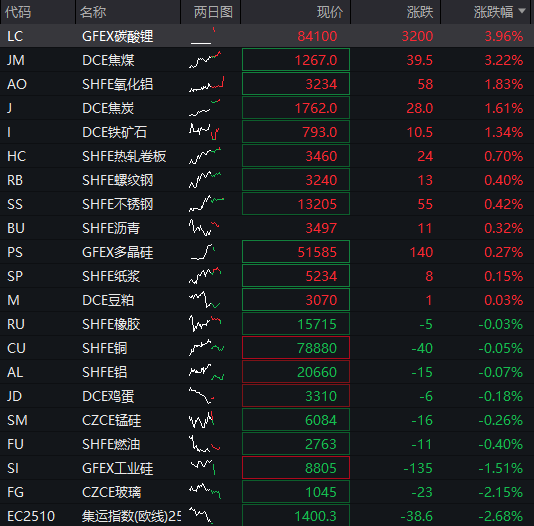Click price 84100 for GFEX碳酸锂
This screenshot has height=526, width=534.
317,36
